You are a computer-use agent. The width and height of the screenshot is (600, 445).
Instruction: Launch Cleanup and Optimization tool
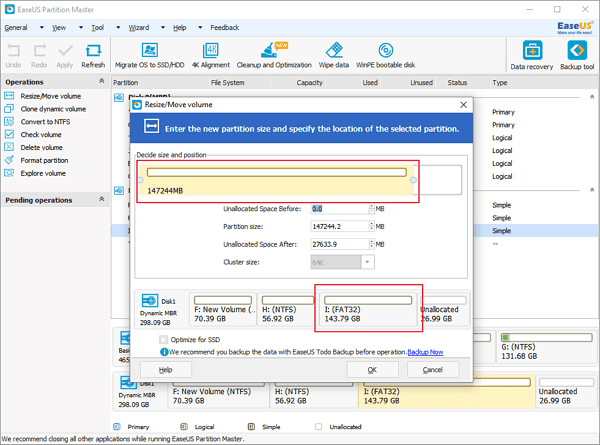pos(274,55)
